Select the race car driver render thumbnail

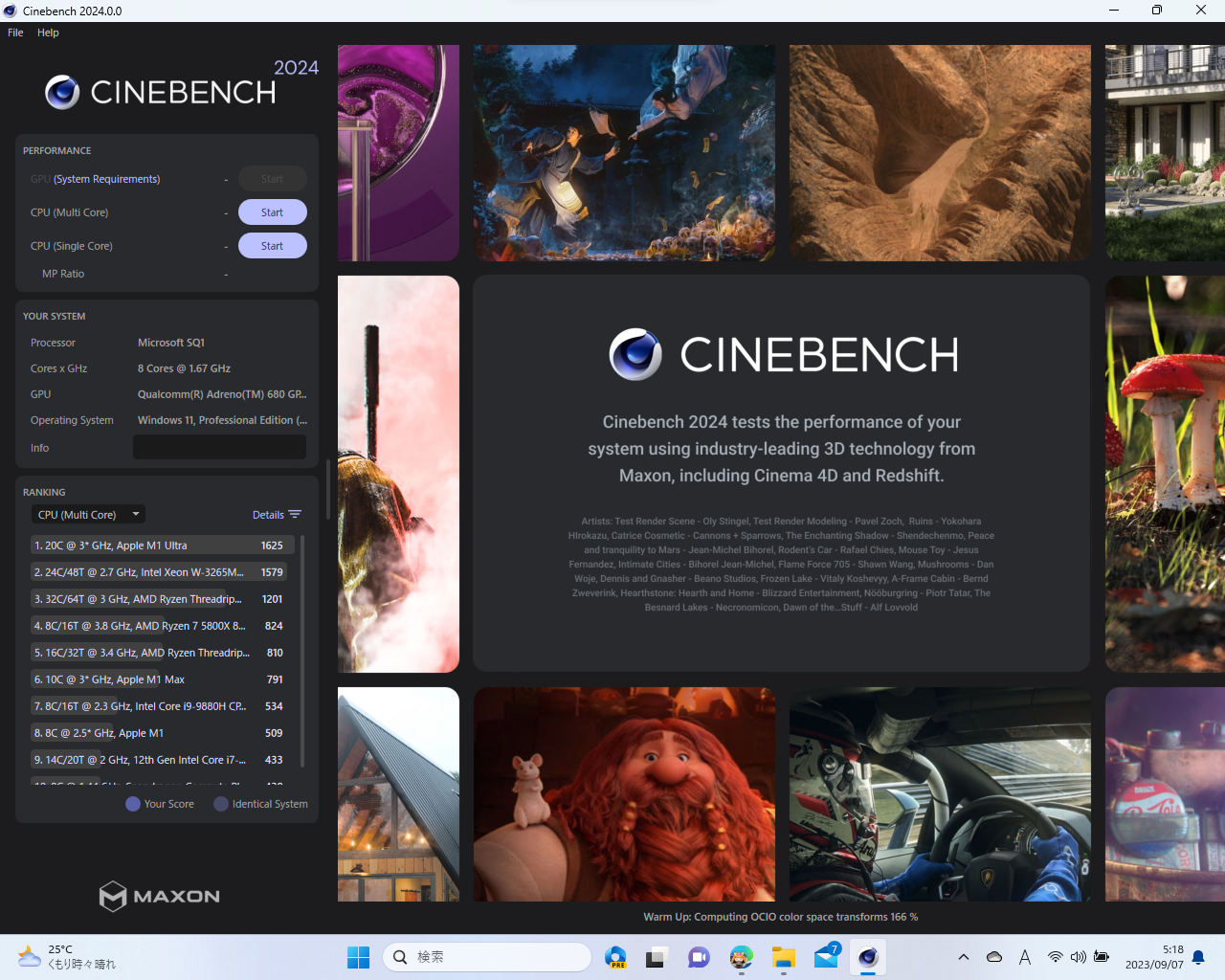coord(940,794)
